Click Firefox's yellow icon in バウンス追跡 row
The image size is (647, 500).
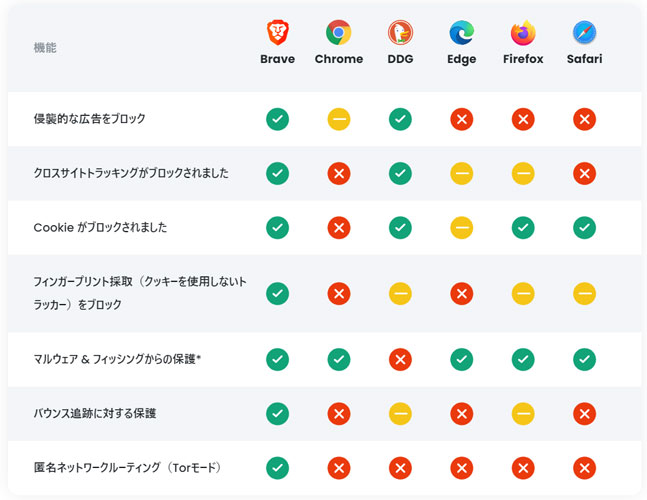click(523, 413)
